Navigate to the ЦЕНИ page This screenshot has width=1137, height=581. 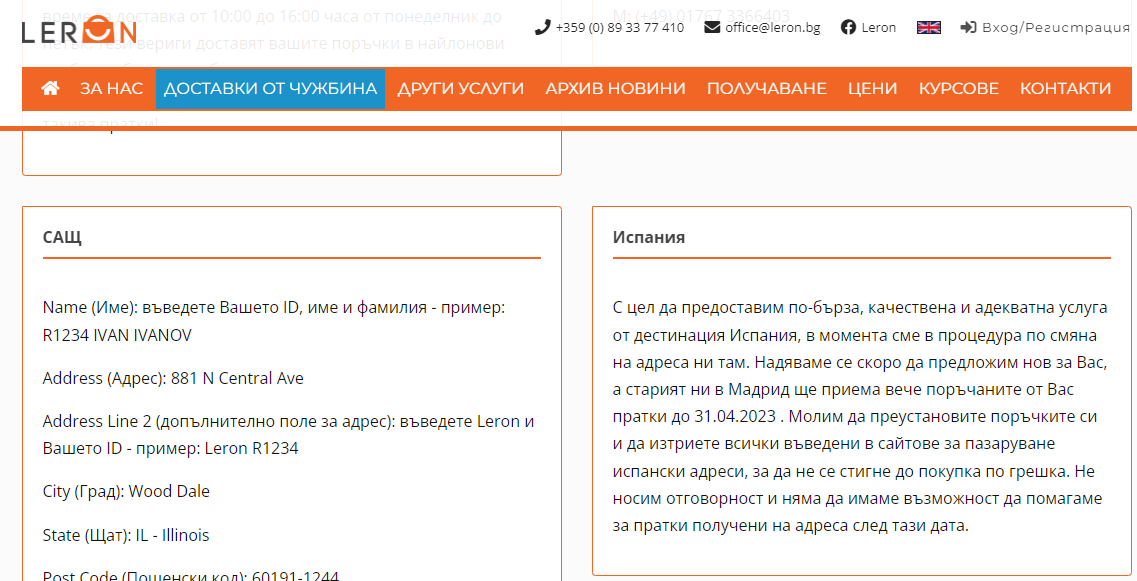click(872, 89)
